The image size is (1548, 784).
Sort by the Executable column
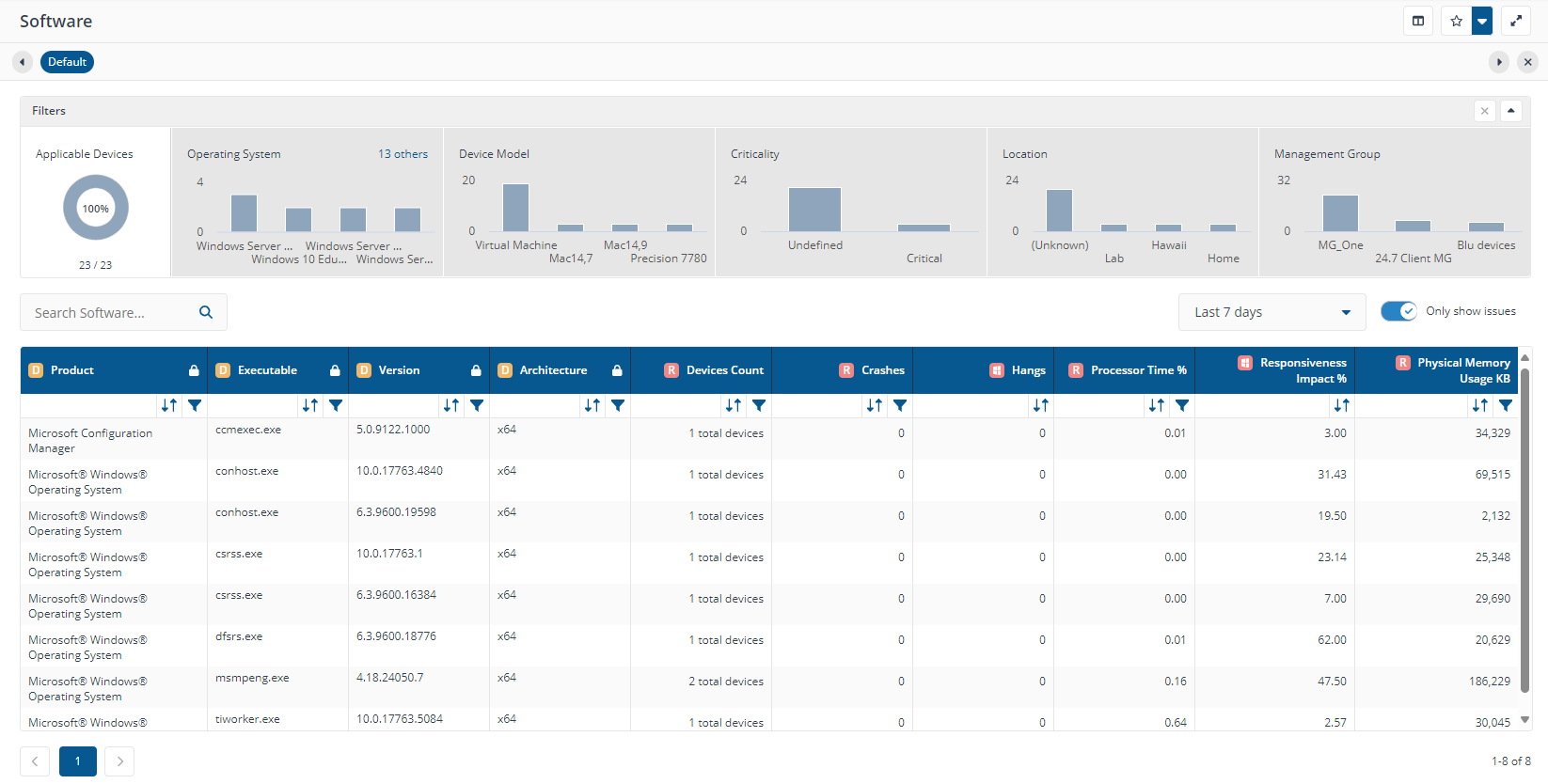pyautogui.click(x=310, y=405)
